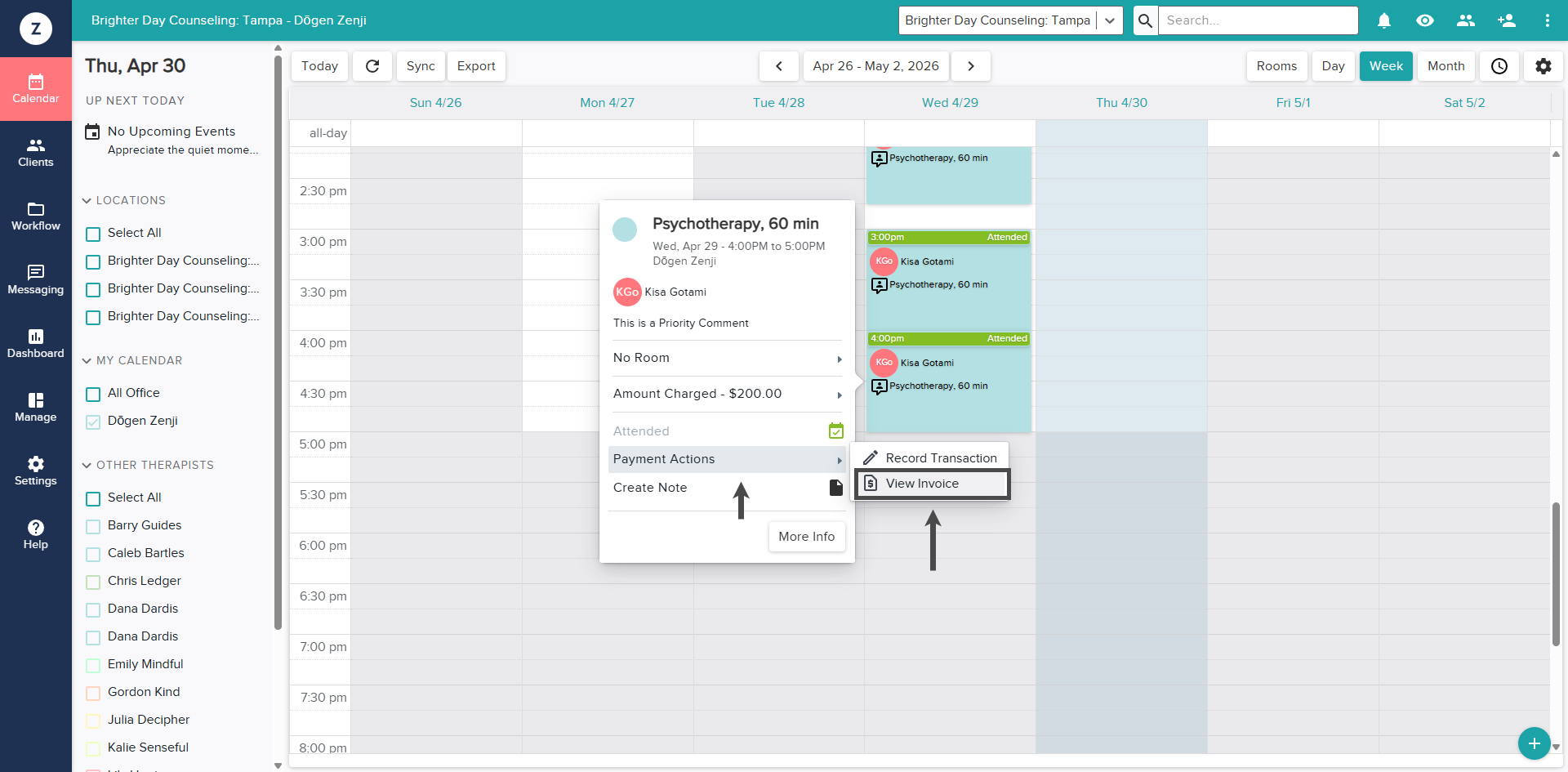Click the Z profile avatar
The image size is (1568, 772).
tap(36, 29)
